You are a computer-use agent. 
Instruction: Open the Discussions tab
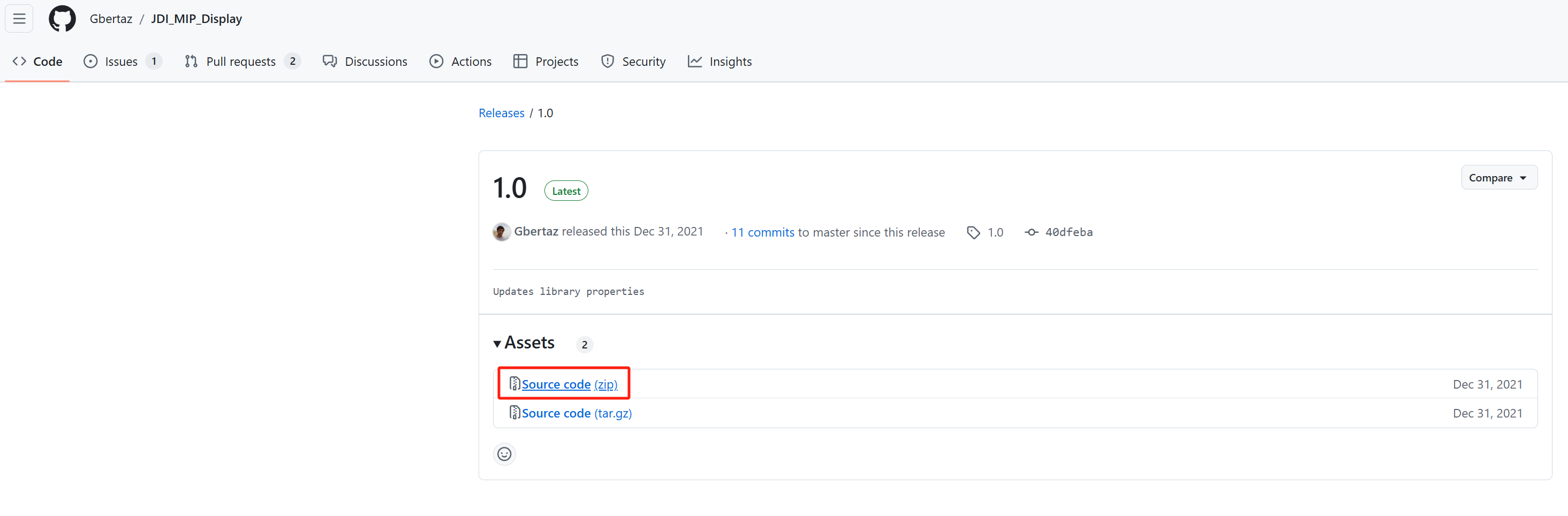[365, 62]
